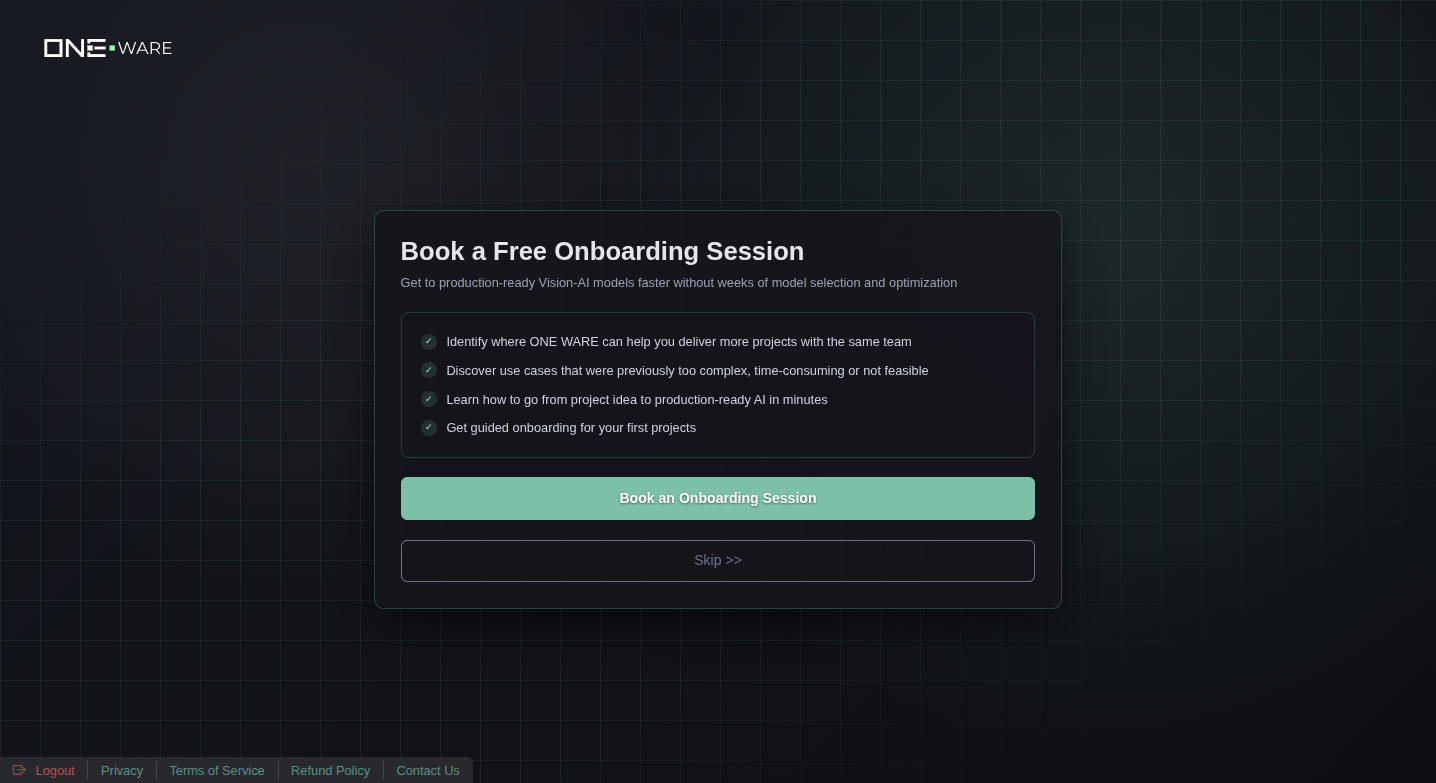Expand the benefits panel card

click(x=718, y=385)
